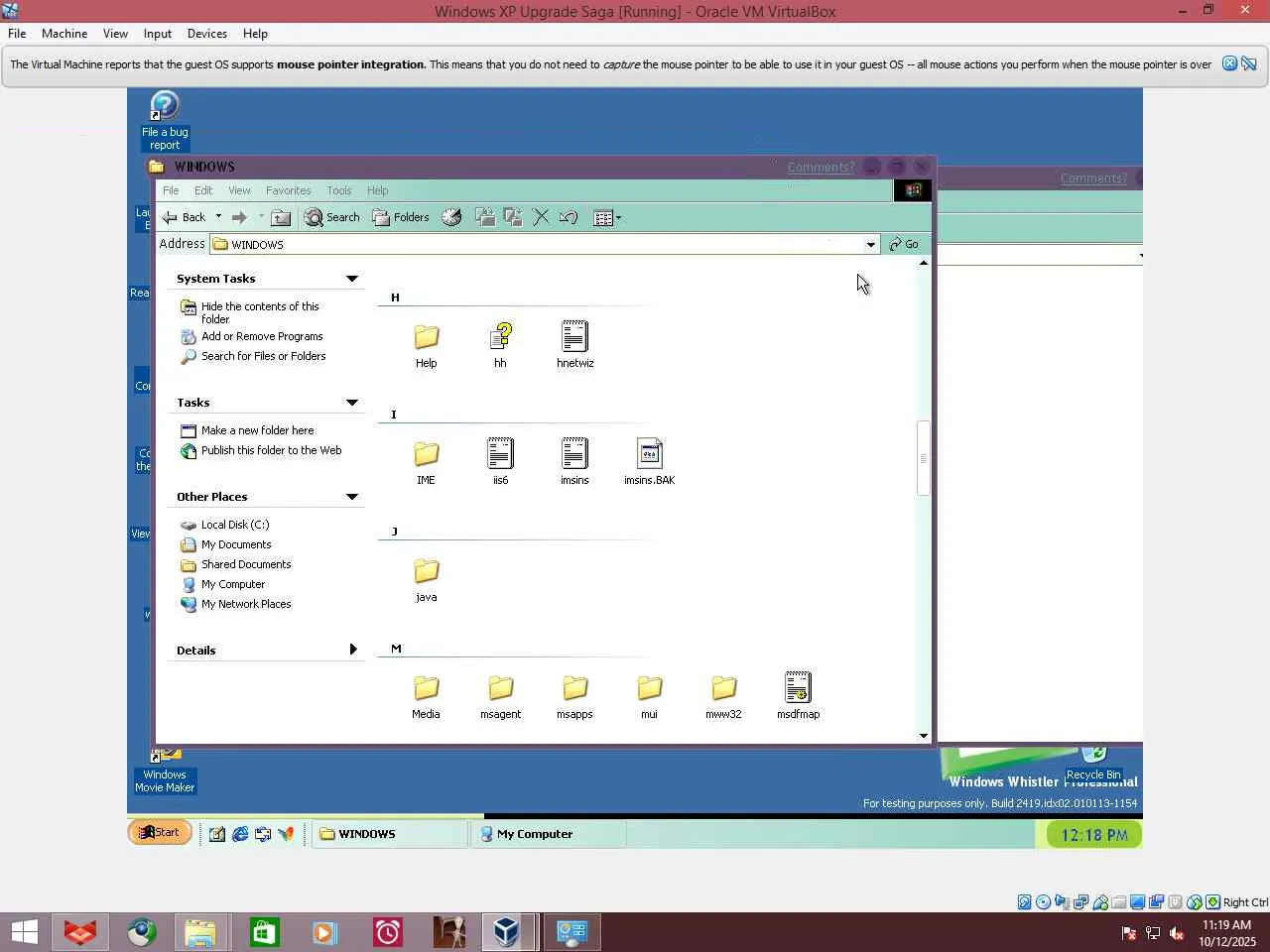Open File Explorer from host taskbar
Image resolution: width=1270 pixels, height=952 pixels.
(x=200, y=932)
